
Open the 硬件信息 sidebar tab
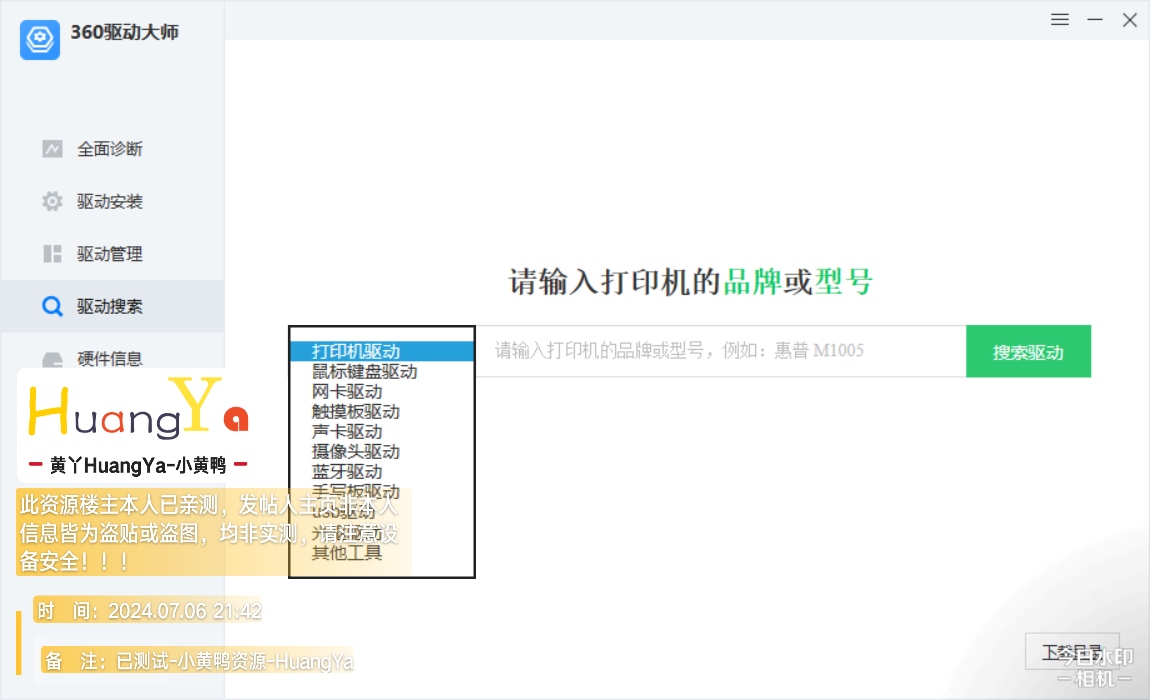point(113,358)
